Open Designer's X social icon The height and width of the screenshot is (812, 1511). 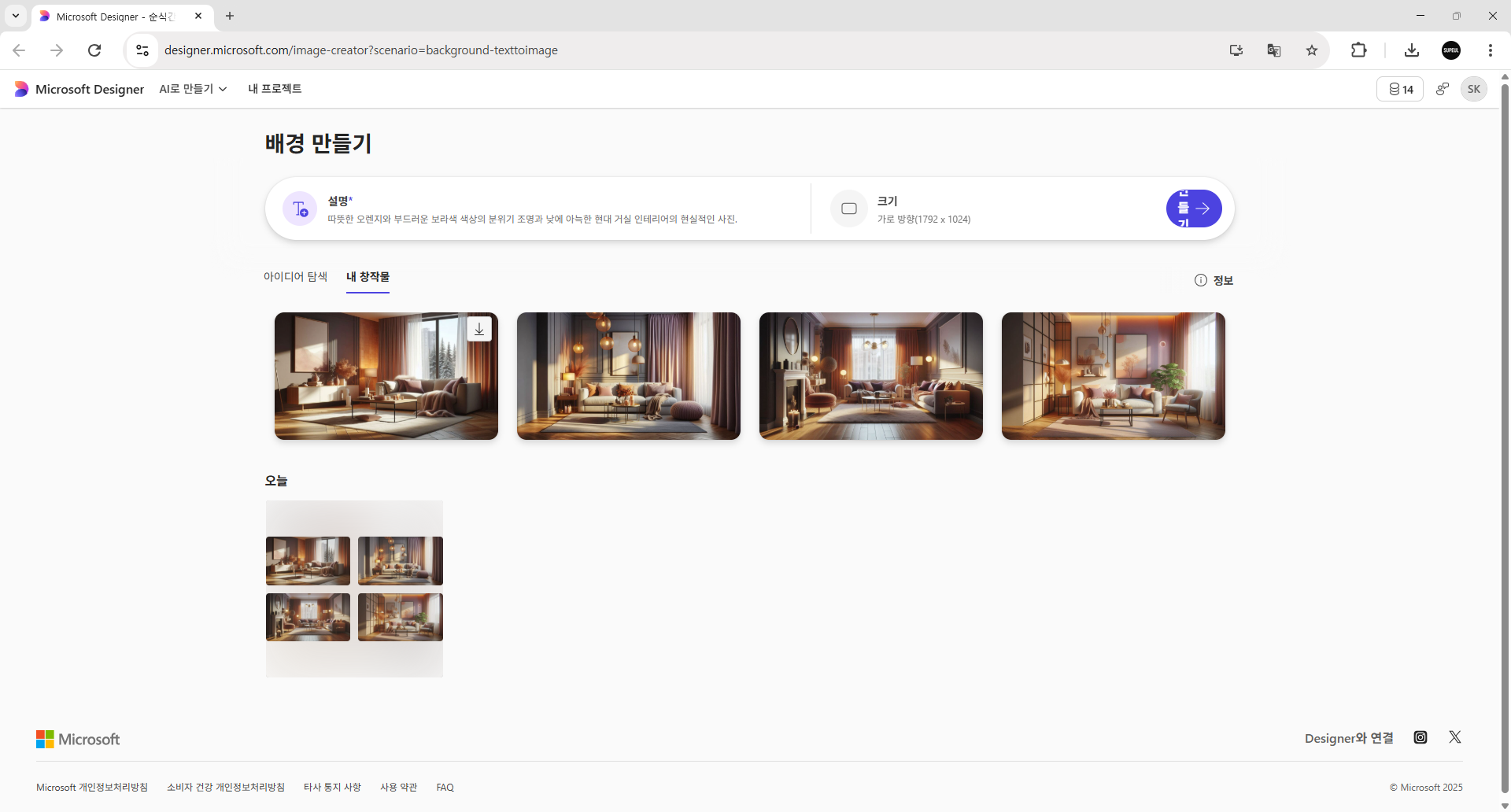[x=1455, y=737]
